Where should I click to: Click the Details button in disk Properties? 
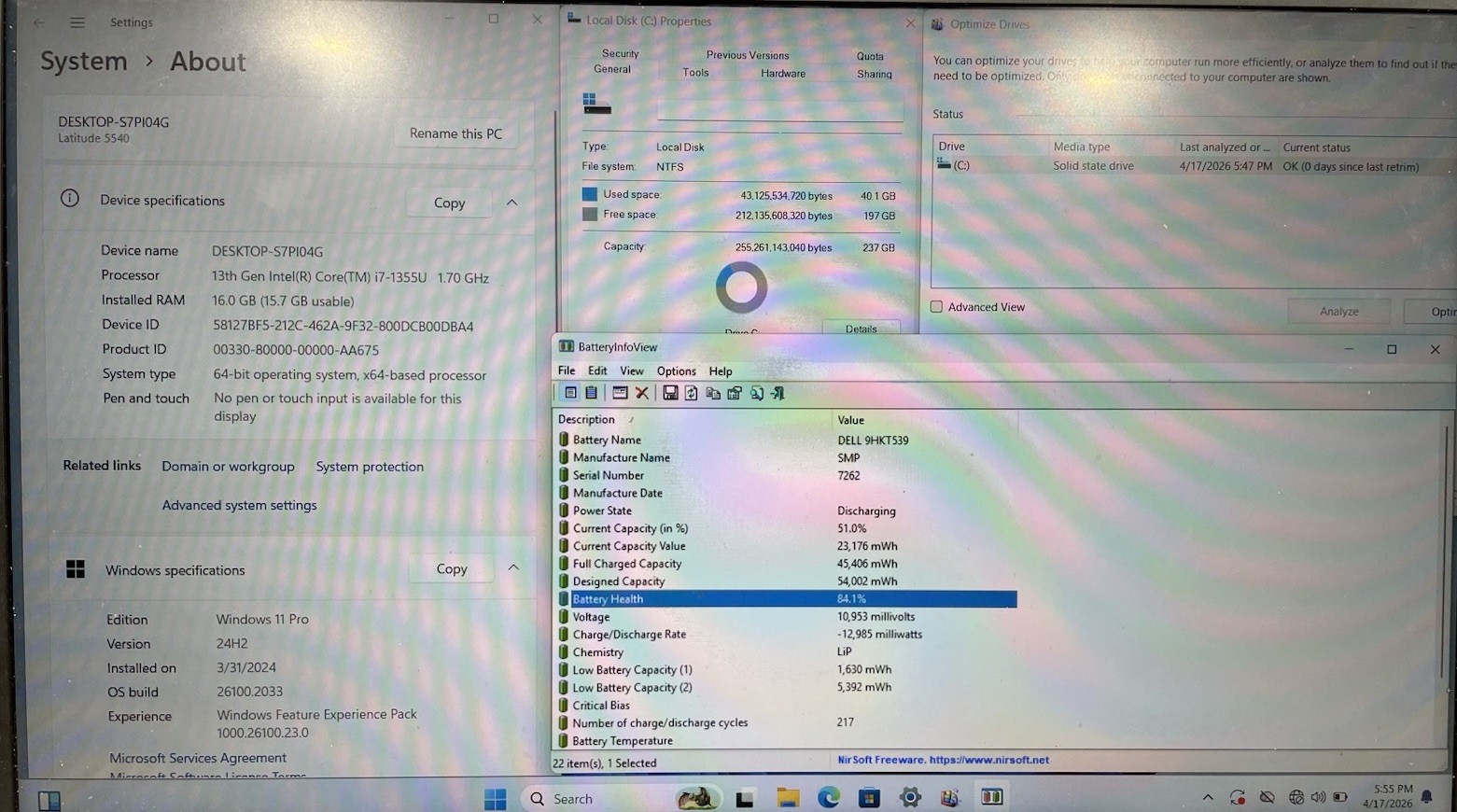tap(861, 329)
